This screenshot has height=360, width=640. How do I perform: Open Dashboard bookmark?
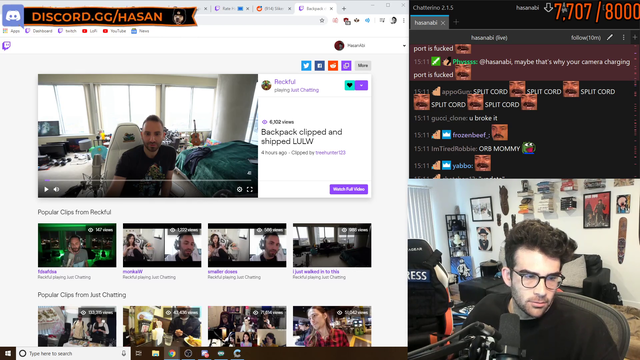[39, 31]
